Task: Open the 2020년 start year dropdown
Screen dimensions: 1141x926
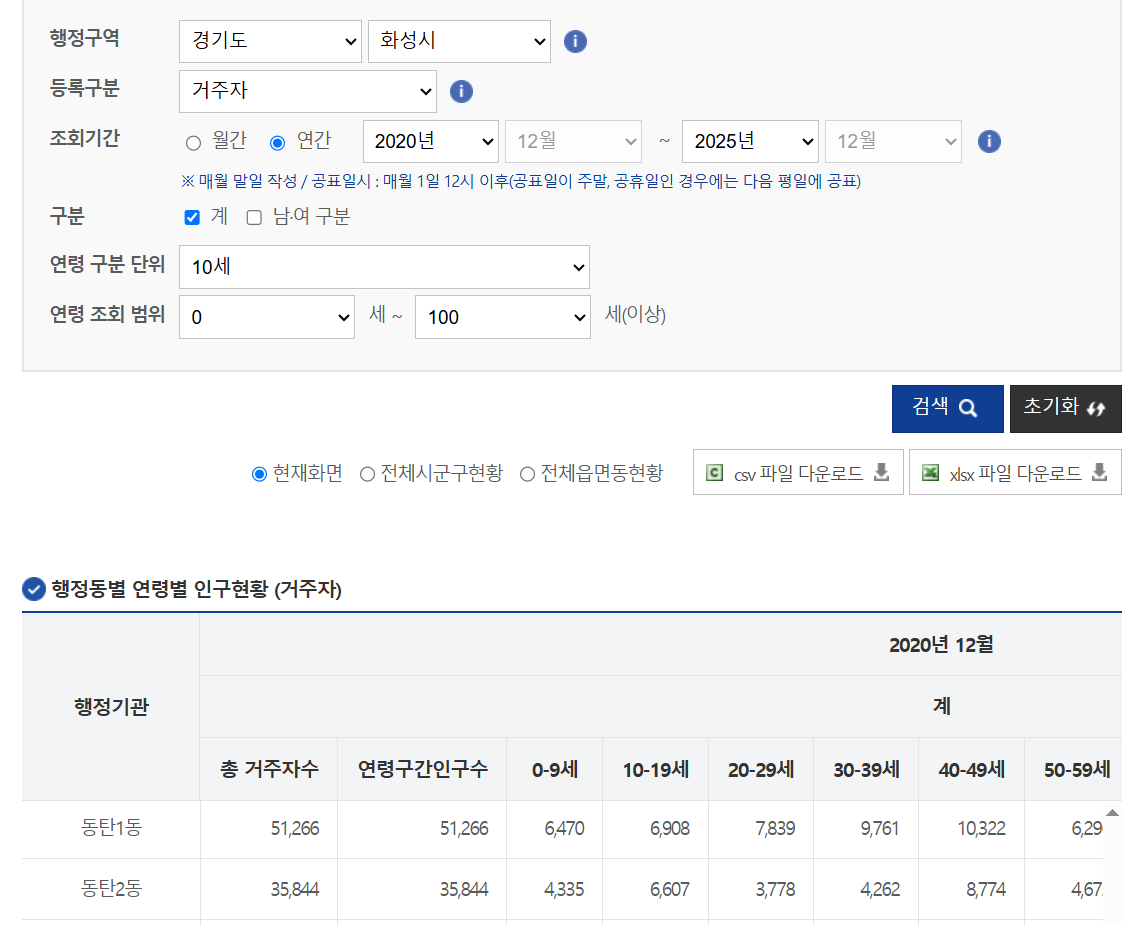Action: pyautogui.click(x=431, y=141)
